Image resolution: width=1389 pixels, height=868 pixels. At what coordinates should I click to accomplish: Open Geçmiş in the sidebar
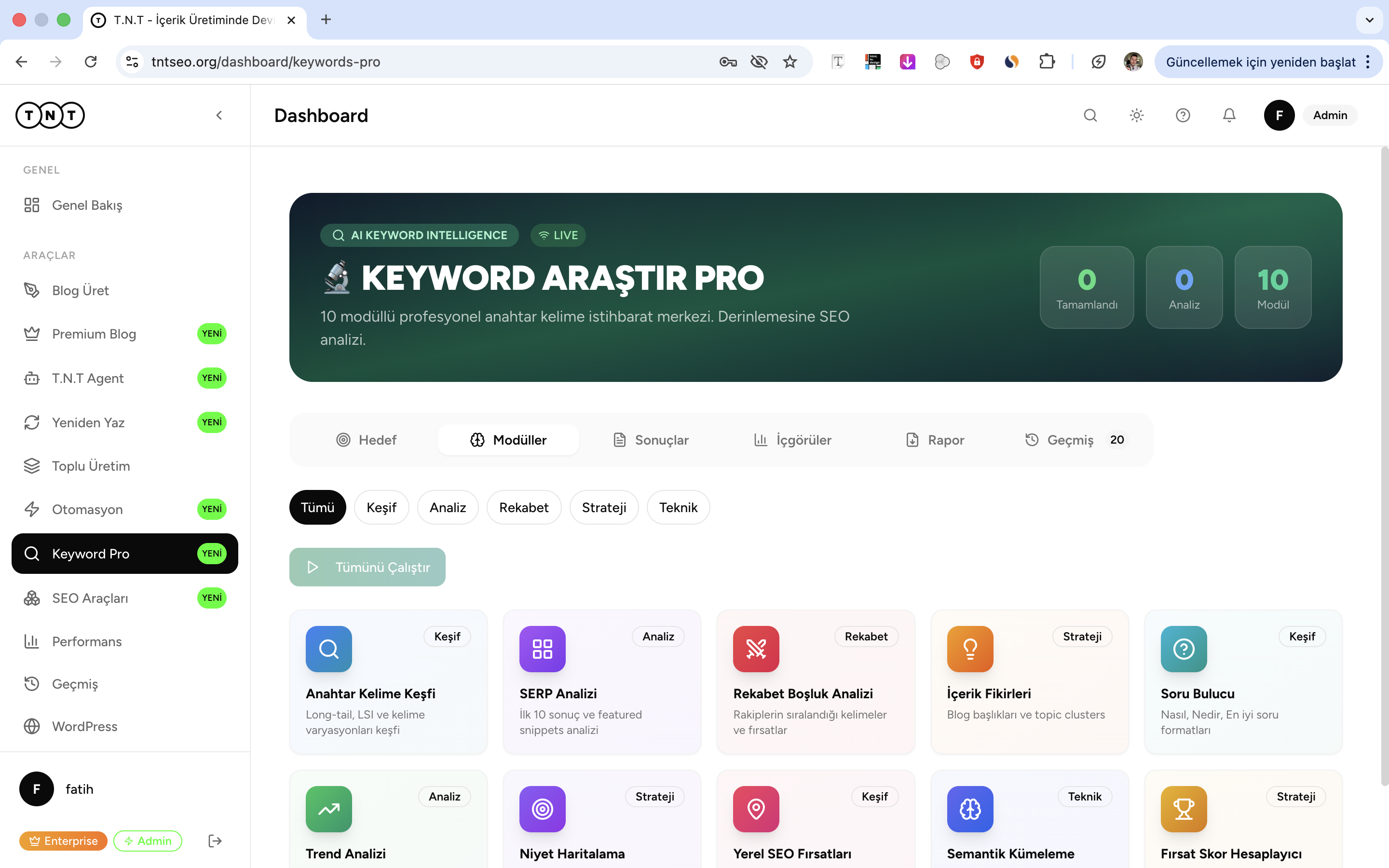[x=124, y=684]
